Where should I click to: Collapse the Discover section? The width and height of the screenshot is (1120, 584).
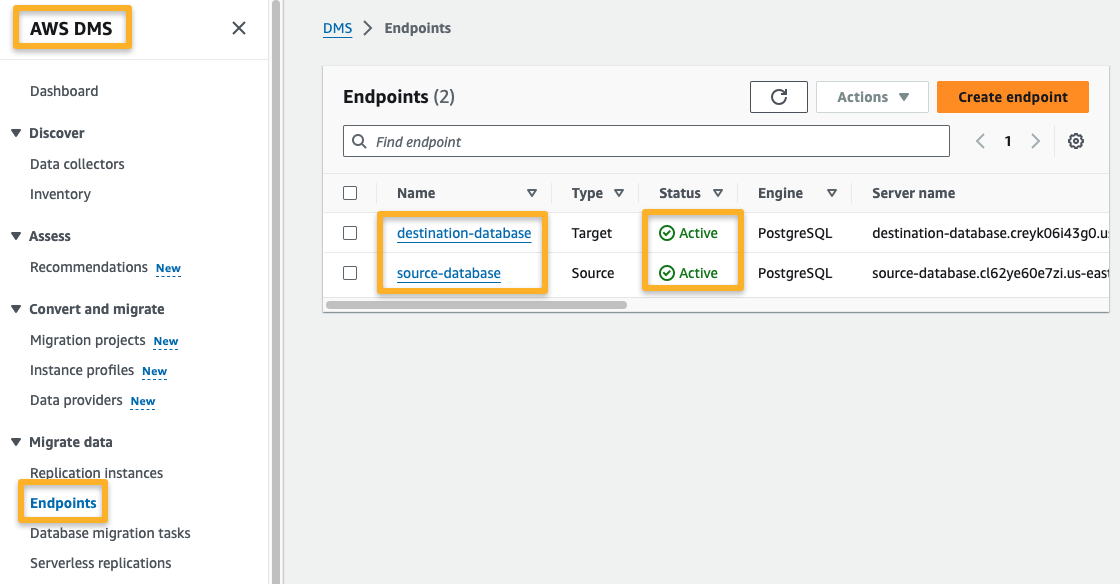12,132
